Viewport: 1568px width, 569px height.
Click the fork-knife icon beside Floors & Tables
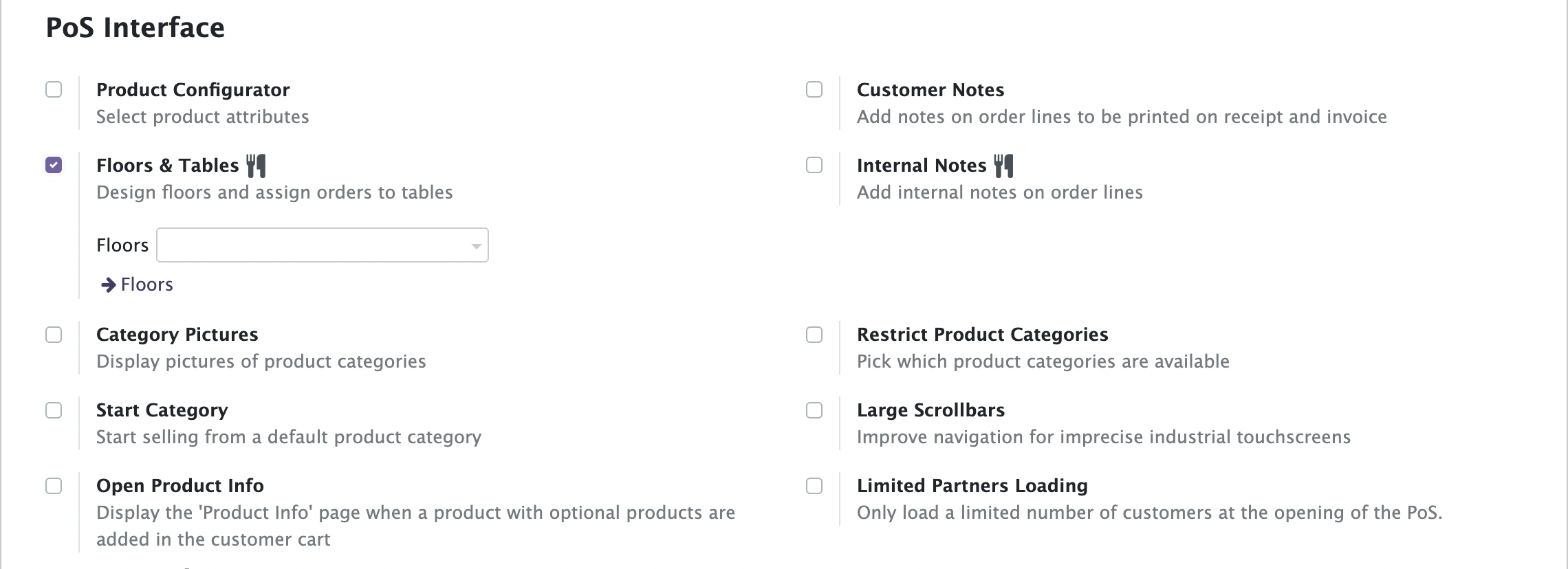(256, 166)
